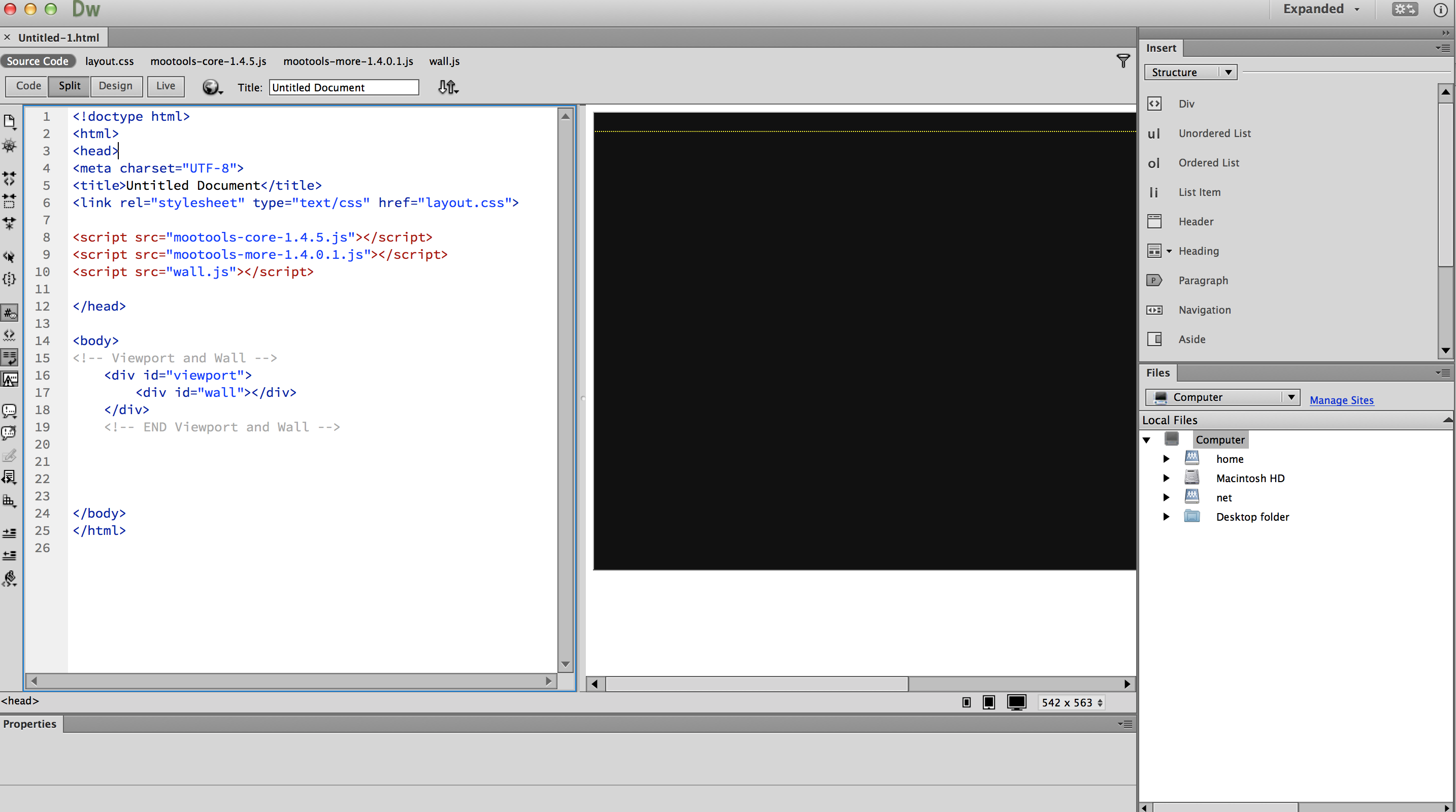Open the layout.css related file
This screenshot has height=812, width=1456.
click(110, 61)
